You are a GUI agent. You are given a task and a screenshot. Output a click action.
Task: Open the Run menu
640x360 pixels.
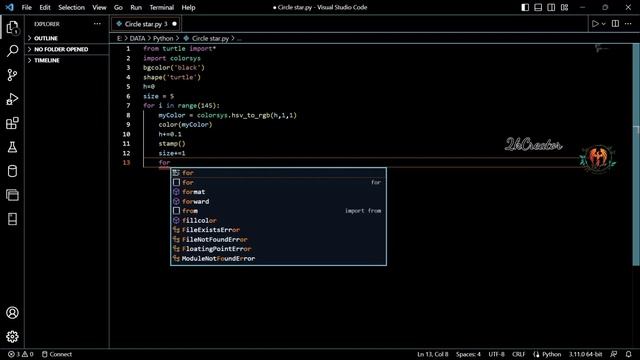pos(136,7)
